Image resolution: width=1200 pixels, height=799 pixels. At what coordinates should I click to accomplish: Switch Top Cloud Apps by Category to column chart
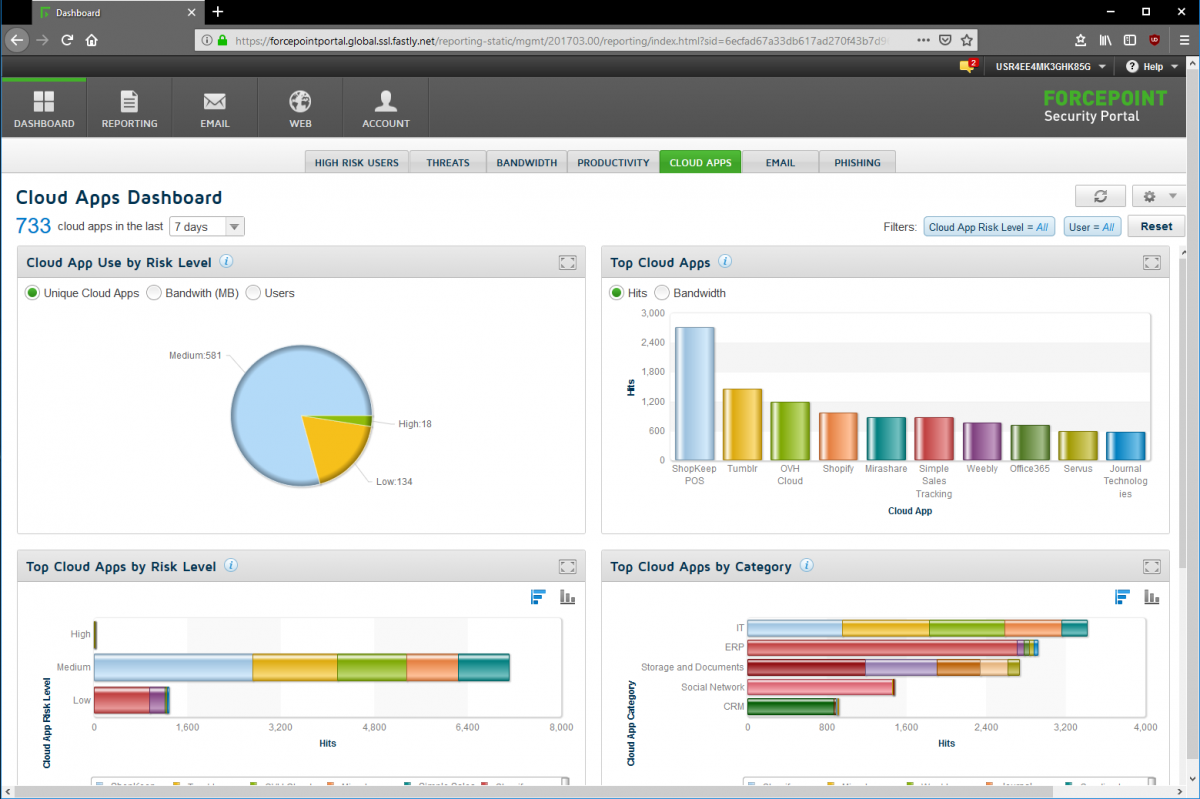[x=1152, y=597]
